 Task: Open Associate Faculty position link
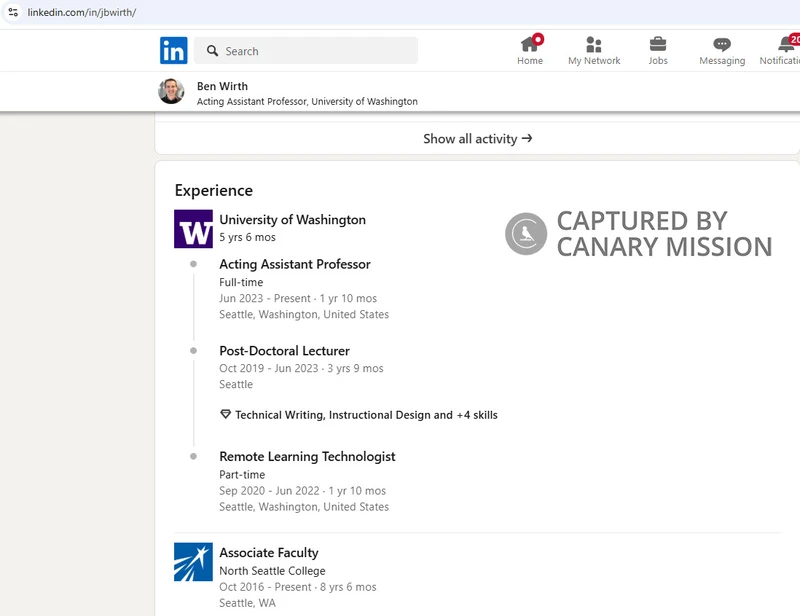269,553
